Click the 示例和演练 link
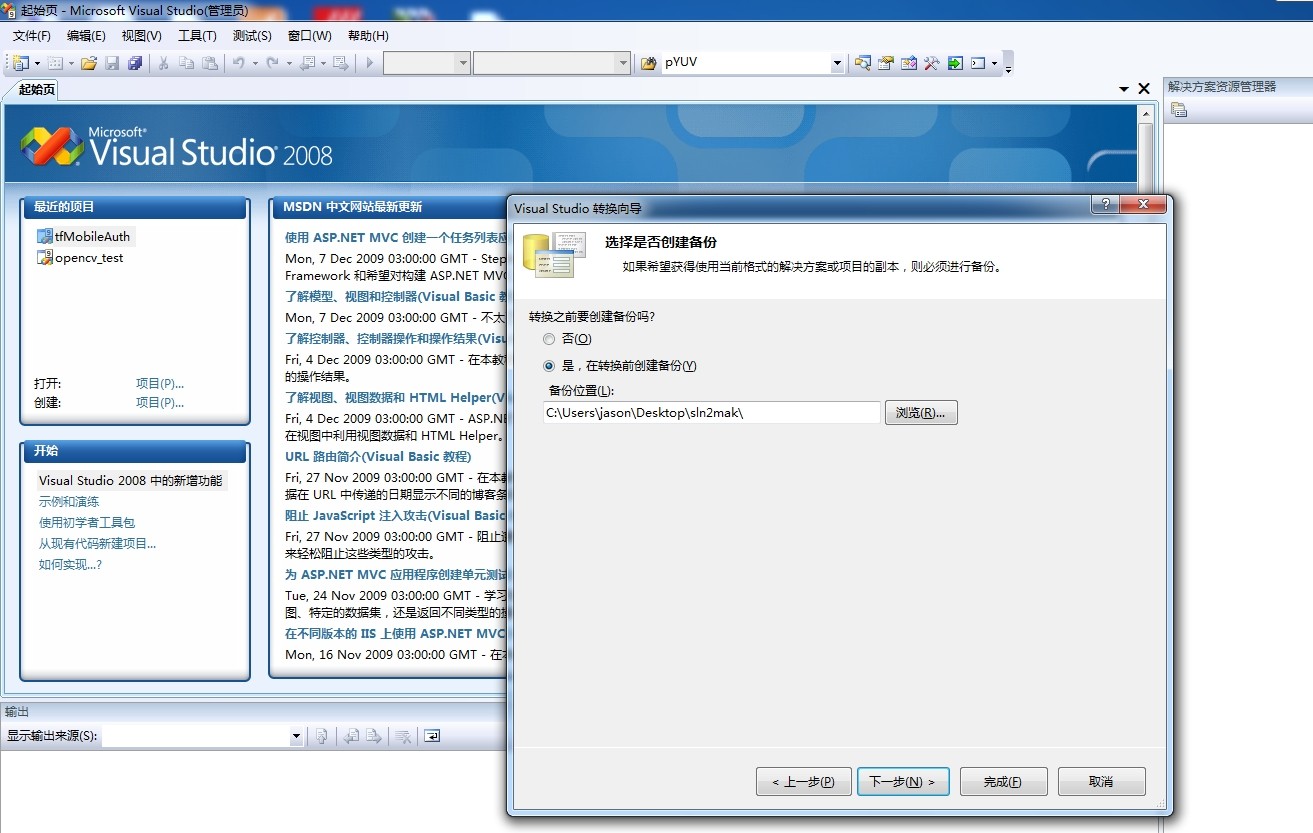 (x=69, y=502)
